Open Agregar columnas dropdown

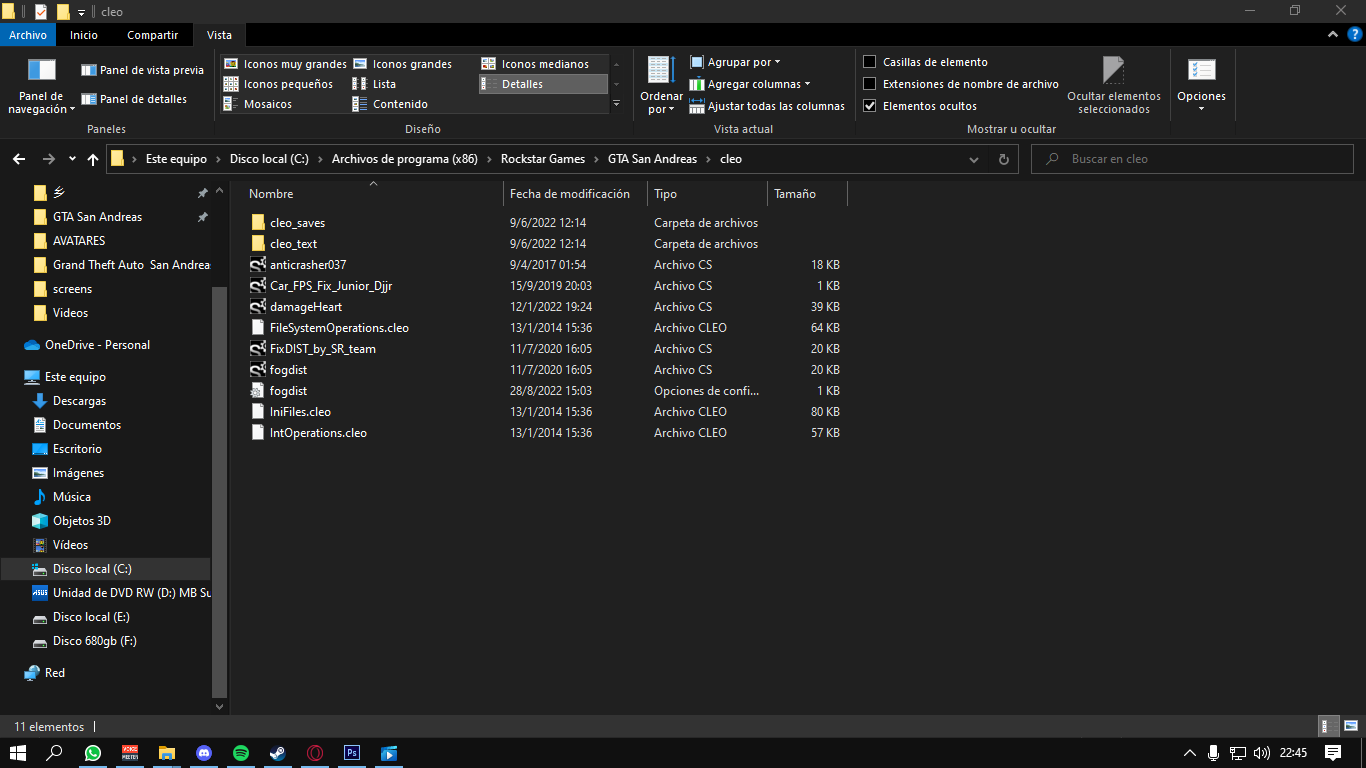point(750,84)
